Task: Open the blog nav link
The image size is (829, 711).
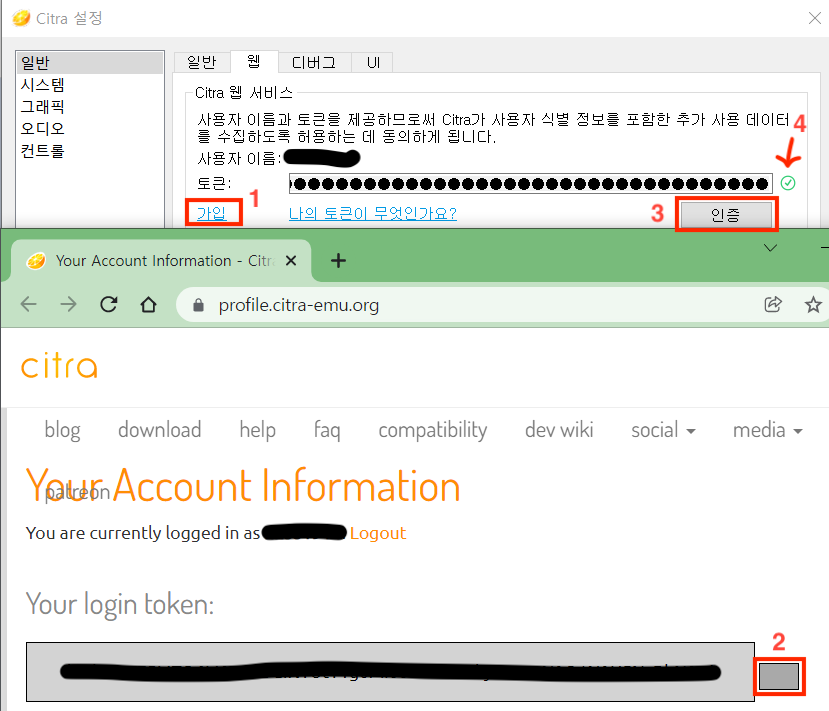Action: [x=62, y=430]
